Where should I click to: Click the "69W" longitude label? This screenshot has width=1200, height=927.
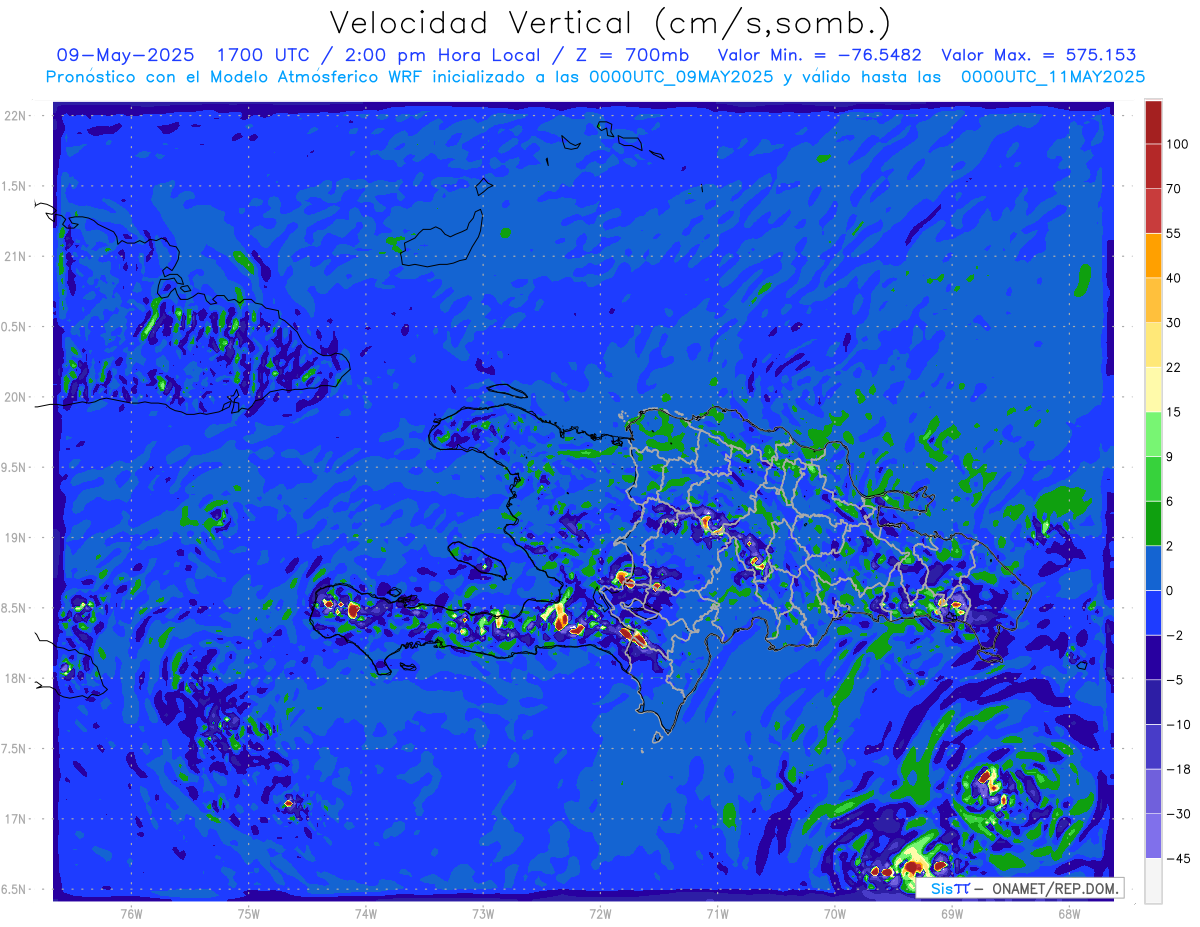(952, 913)
